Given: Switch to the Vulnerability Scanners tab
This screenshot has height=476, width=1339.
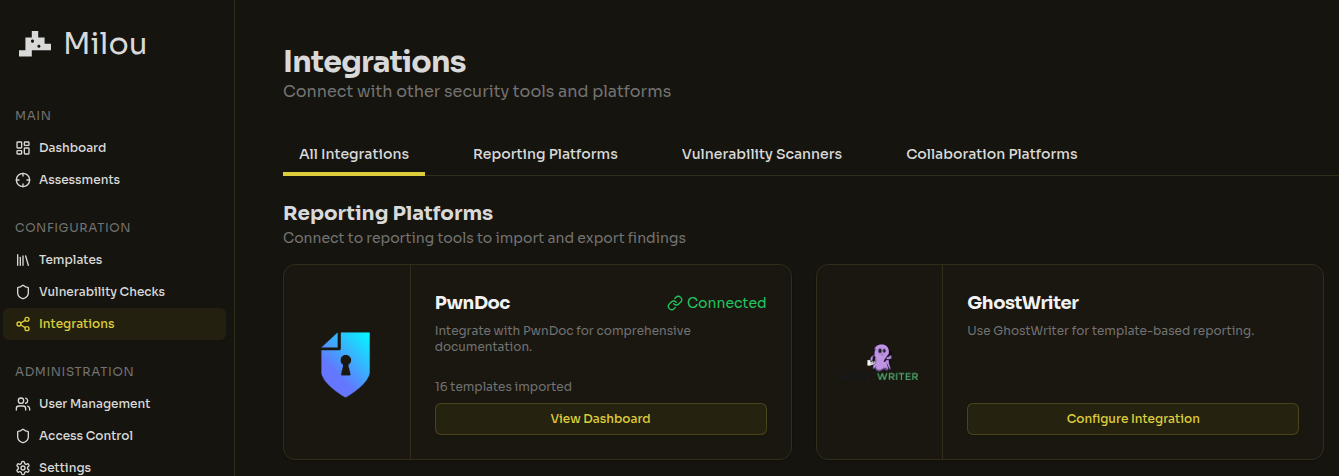Looking at the screenshot, I should 761,154.
